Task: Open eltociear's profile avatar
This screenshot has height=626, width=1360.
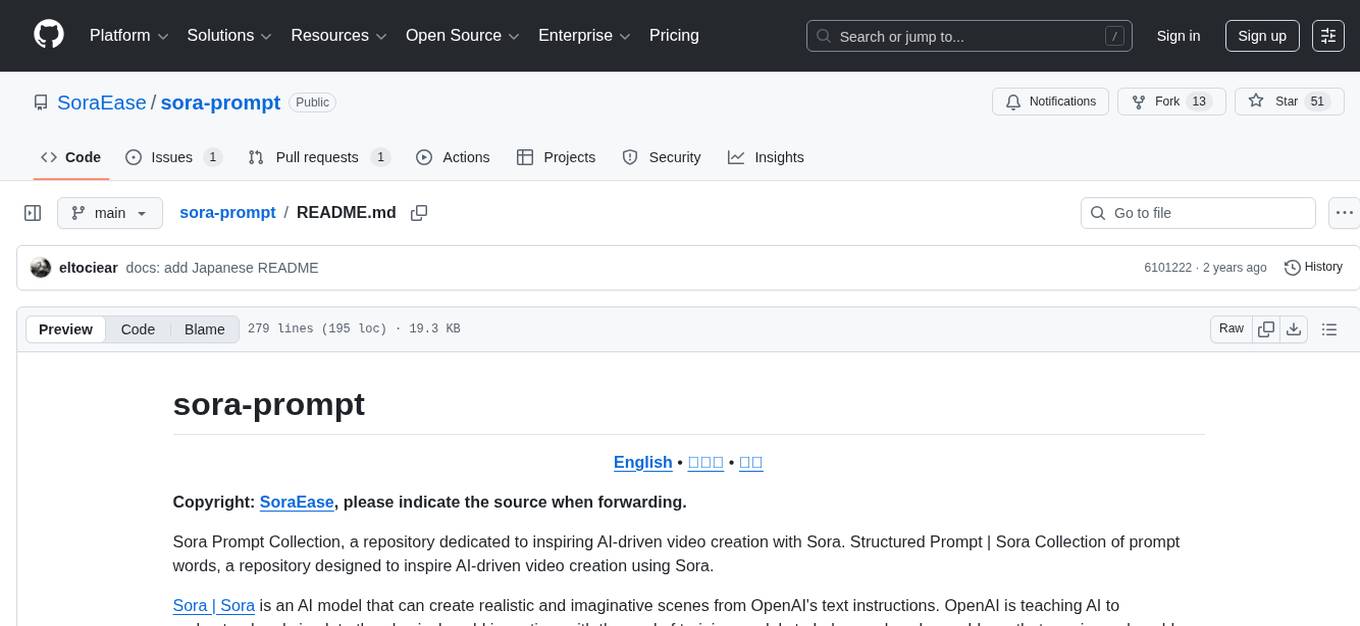Action: coord(41,267)
